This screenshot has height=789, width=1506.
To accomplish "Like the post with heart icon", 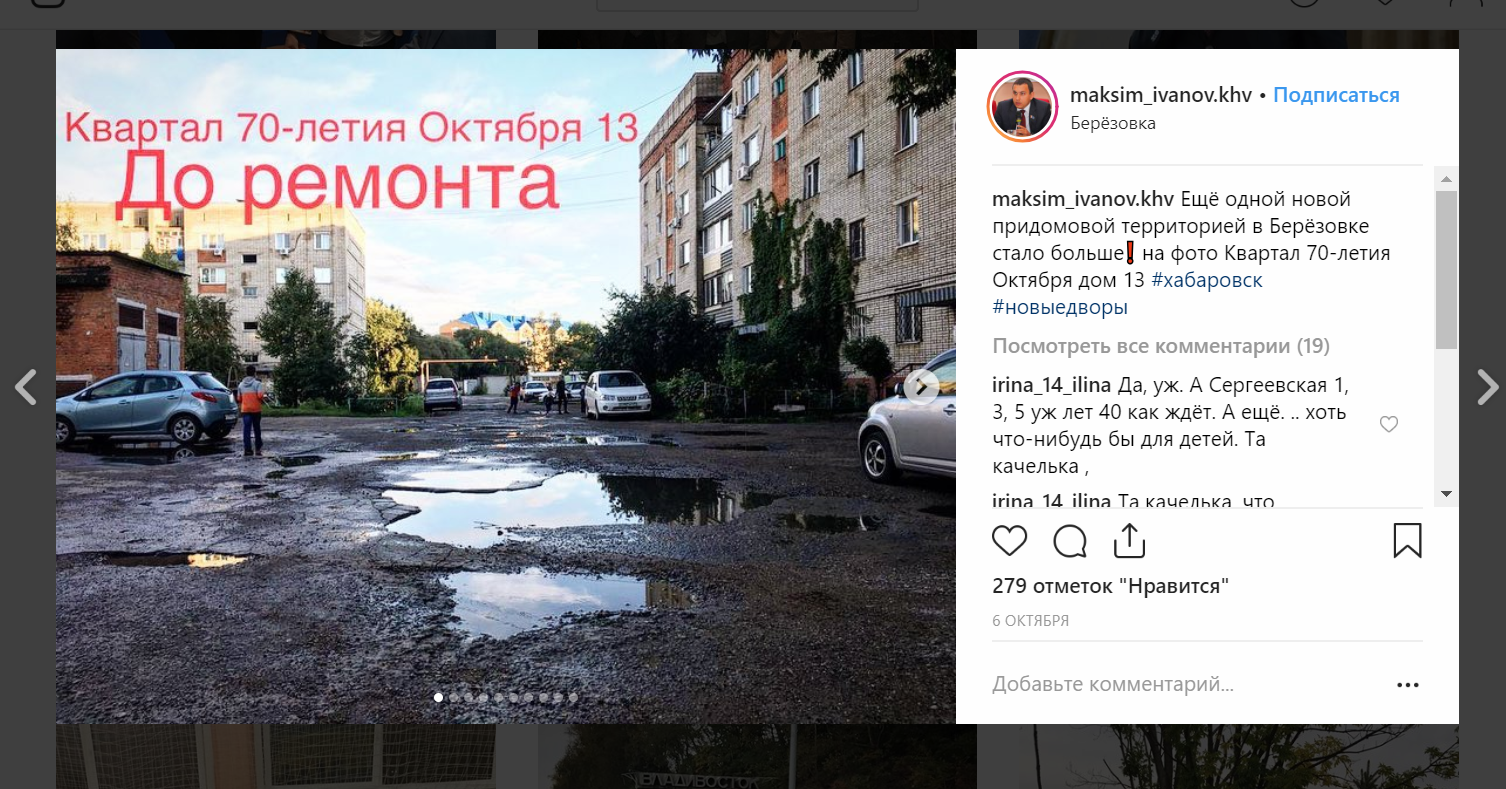I will coord(1009,541).
